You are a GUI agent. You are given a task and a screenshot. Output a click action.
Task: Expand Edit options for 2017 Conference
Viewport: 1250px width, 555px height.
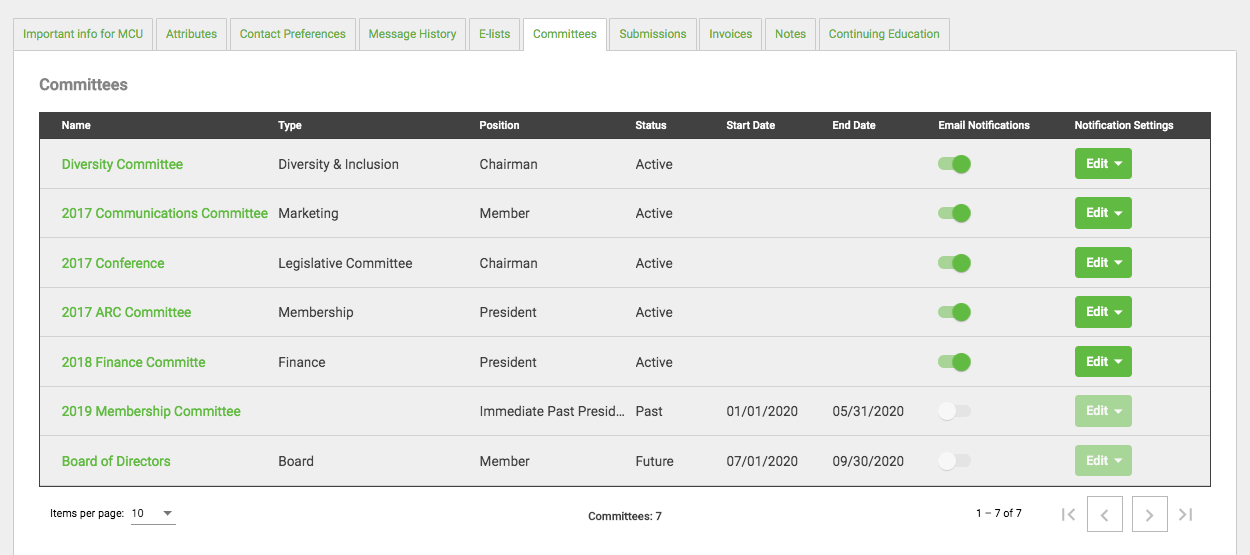pyautogui.click(x=1103, y=263)
